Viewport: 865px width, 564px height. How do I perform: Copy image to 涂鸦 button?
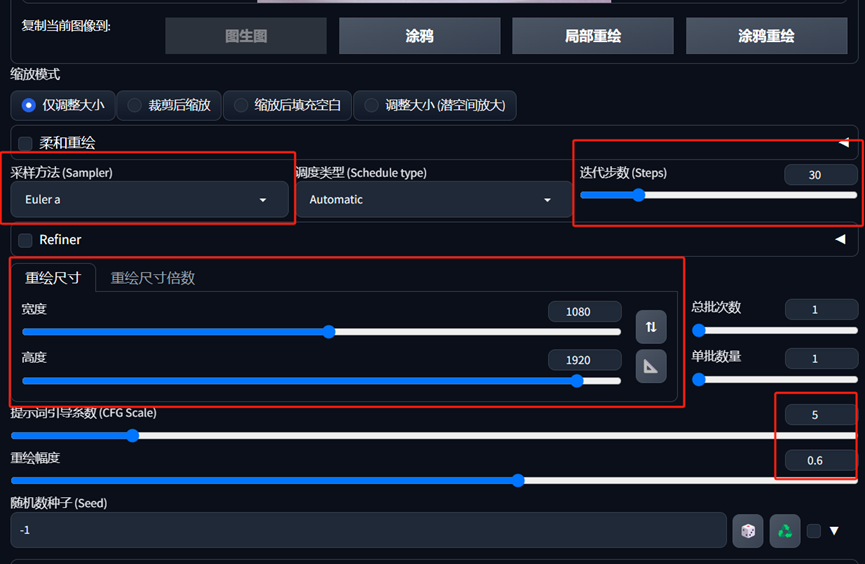(x=420, y=36)
